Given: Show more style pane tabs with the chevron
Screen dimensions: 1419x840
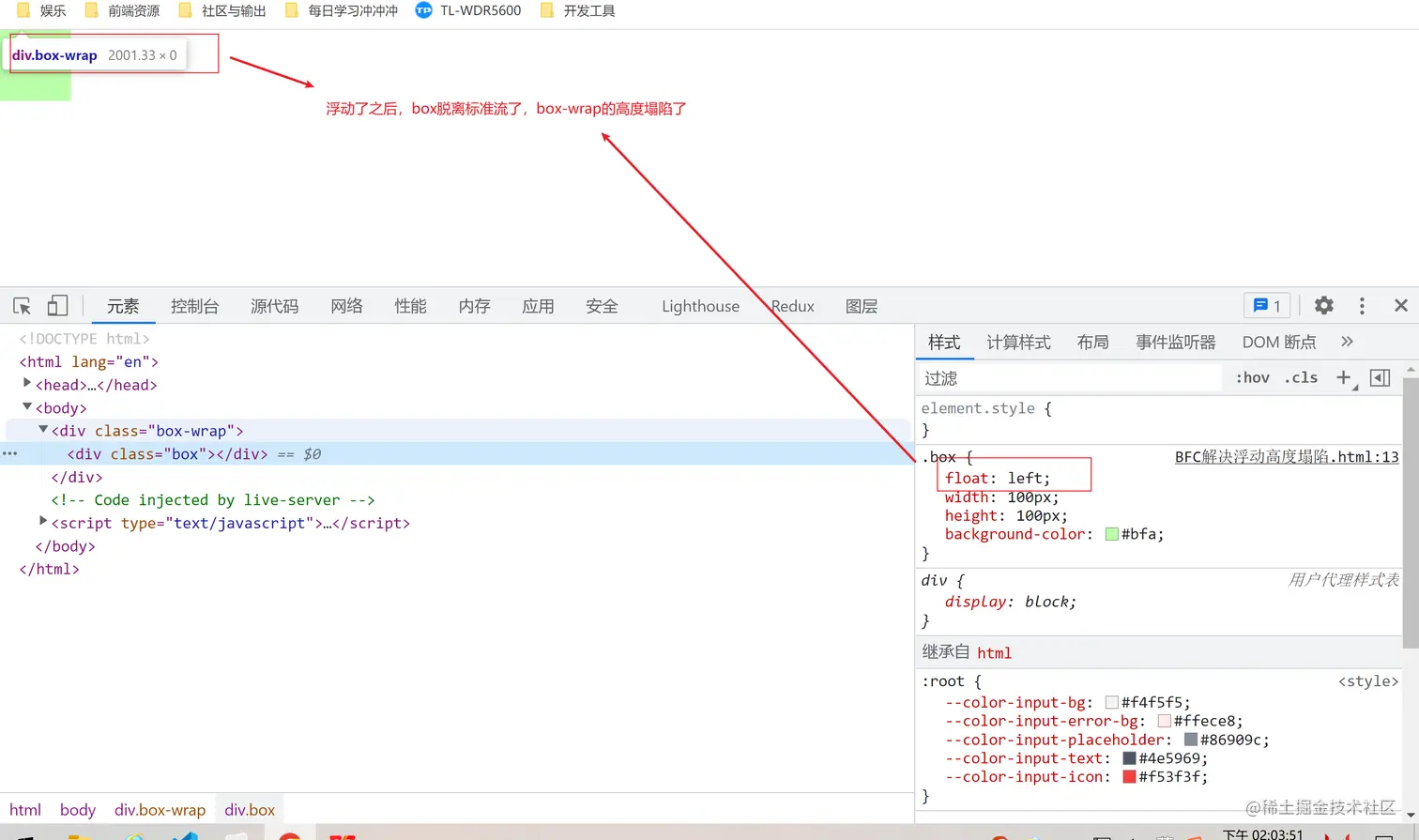Looking at the screenshot, I should click(x=1348, y=342).
